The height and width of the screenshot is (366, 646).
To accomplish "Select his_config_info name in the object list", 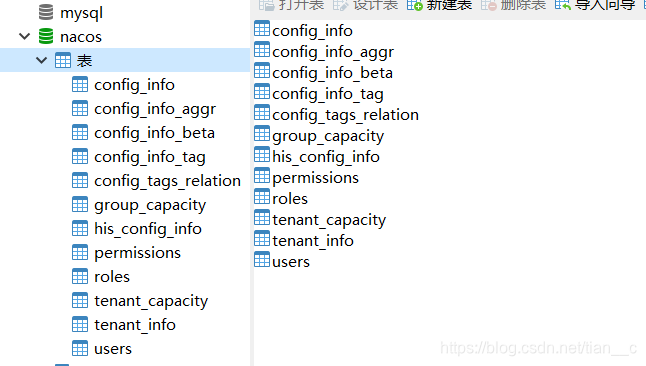I will (326, 157).
